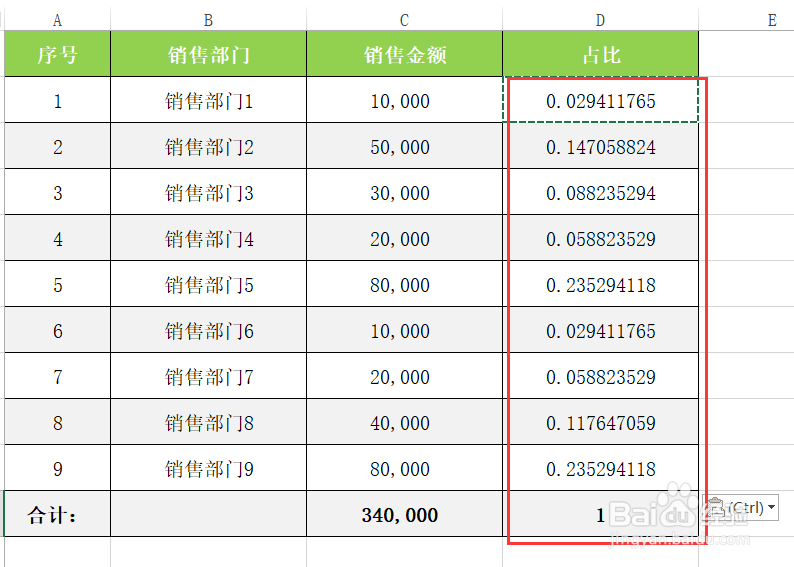
Task: Click the Paste Options (Ctrl) clipboard icon
Action: pos(716,507)
